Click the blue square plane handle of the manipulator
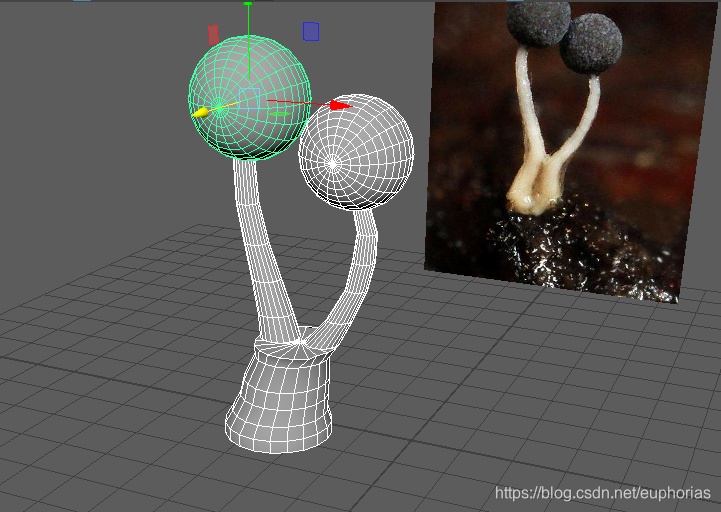 click(x=311, y=32)
